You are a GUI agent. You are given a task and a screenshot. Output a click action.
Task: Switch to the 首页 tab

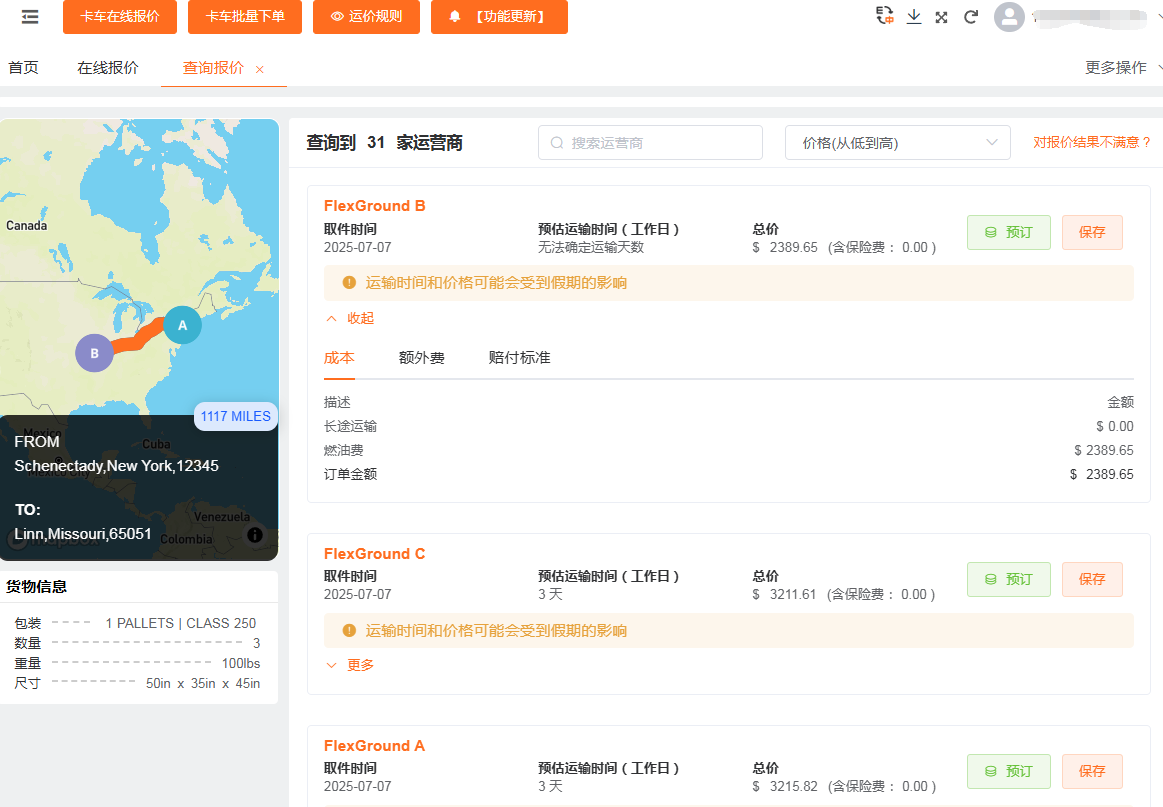[23, 67]
